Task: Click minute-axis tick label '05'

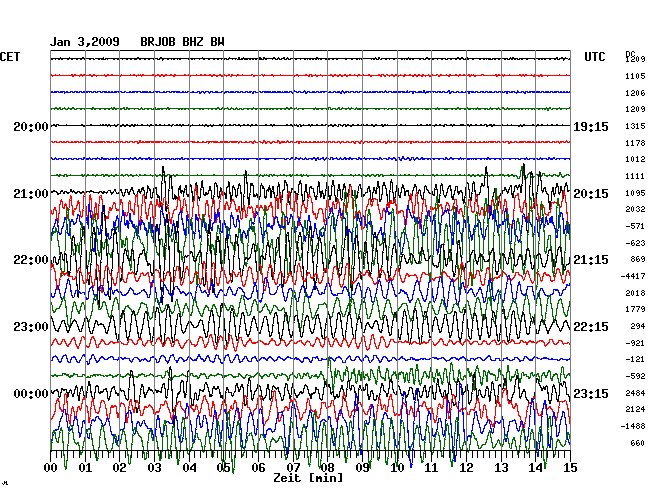Action: click(224, 468)
